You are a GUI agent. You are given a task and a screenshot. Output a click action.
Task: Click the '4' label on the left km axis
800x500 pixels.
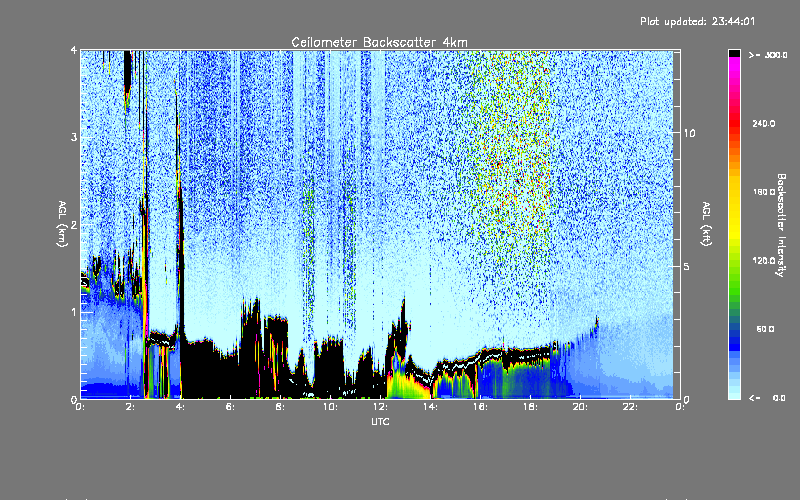point(74,51)
